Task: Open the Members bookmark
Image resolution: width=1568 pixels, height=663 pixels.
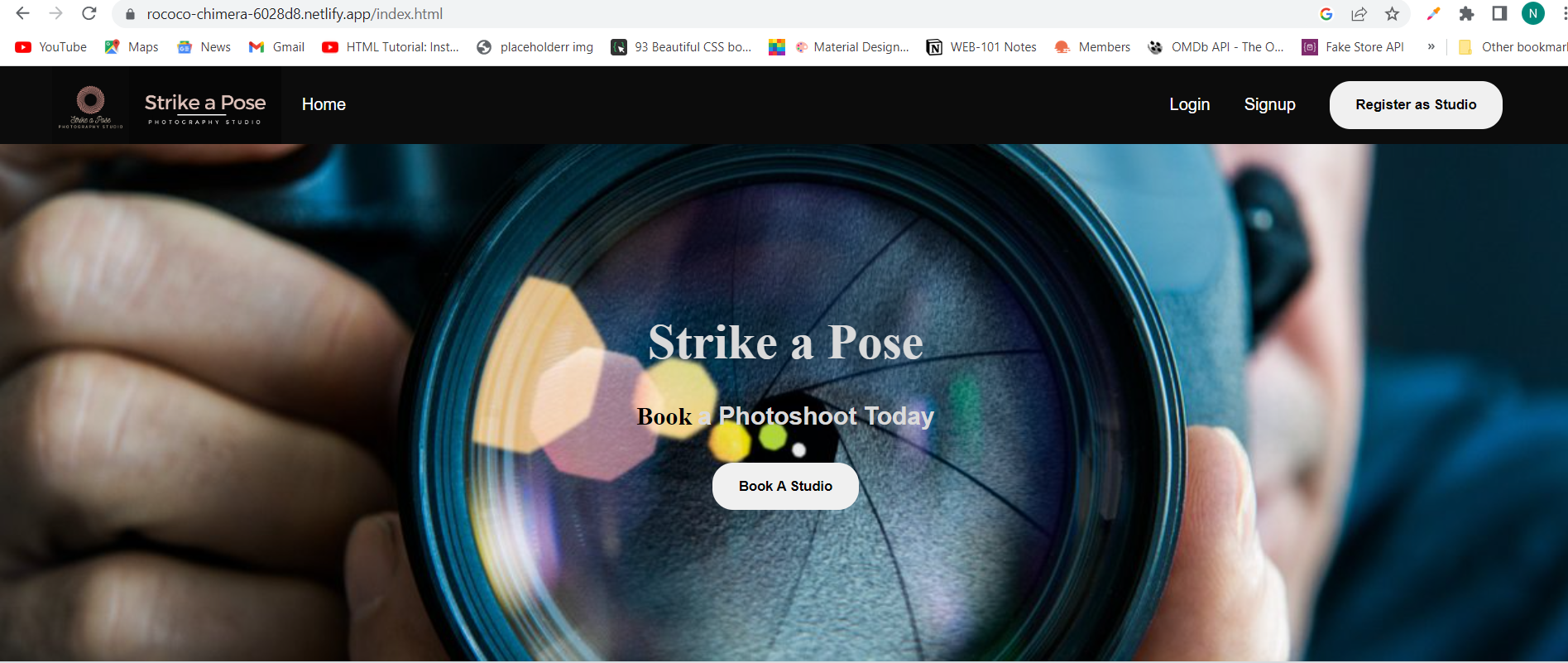Action: pos(1092,47)
